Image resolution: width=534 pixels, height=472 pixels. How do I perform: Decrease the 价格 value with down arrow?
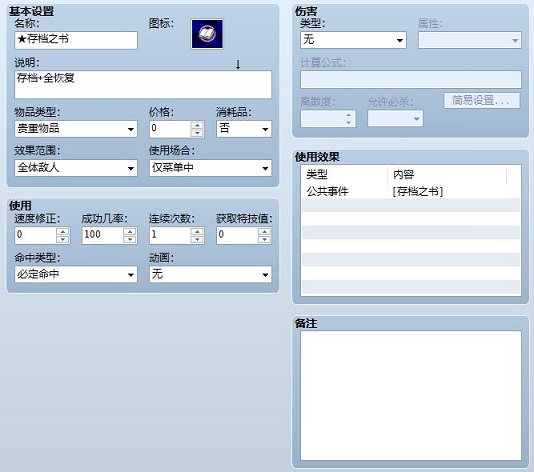[x=197, y=133]
